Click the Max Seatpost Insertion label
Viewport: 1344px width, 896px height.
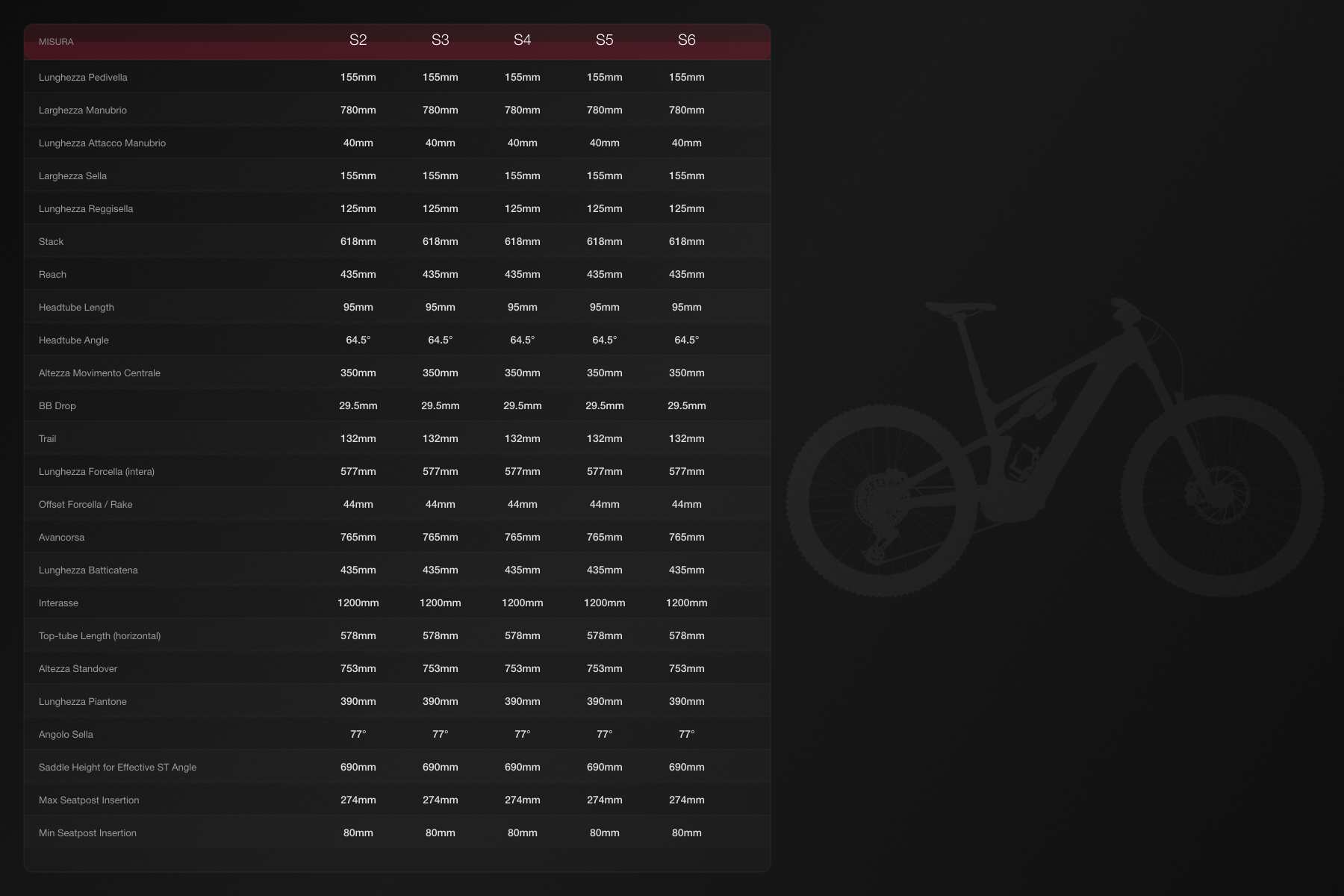click(x=89, y=800)
